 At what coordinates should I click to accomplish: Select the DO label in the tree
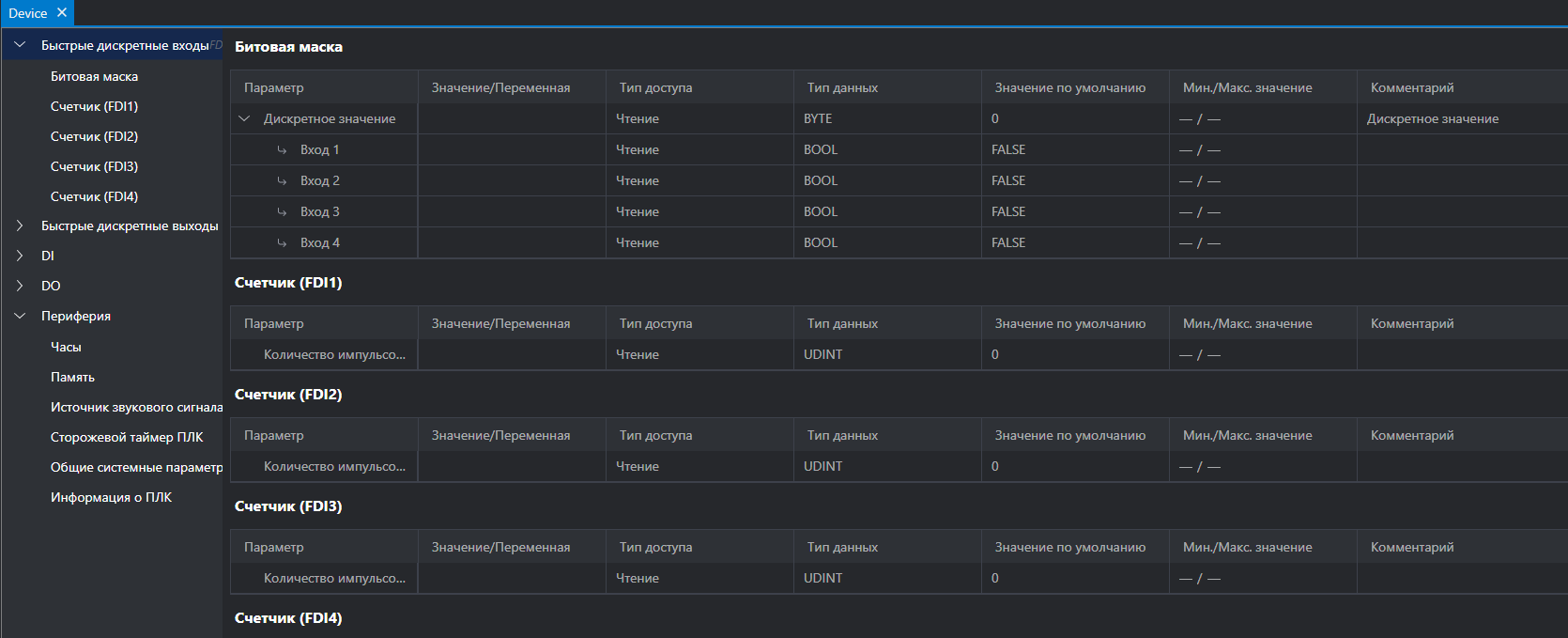click(51, 286)
